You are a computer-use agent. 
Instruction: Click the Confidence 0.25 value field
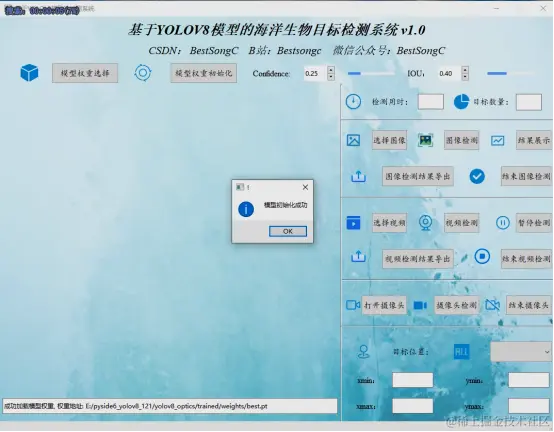316,73
